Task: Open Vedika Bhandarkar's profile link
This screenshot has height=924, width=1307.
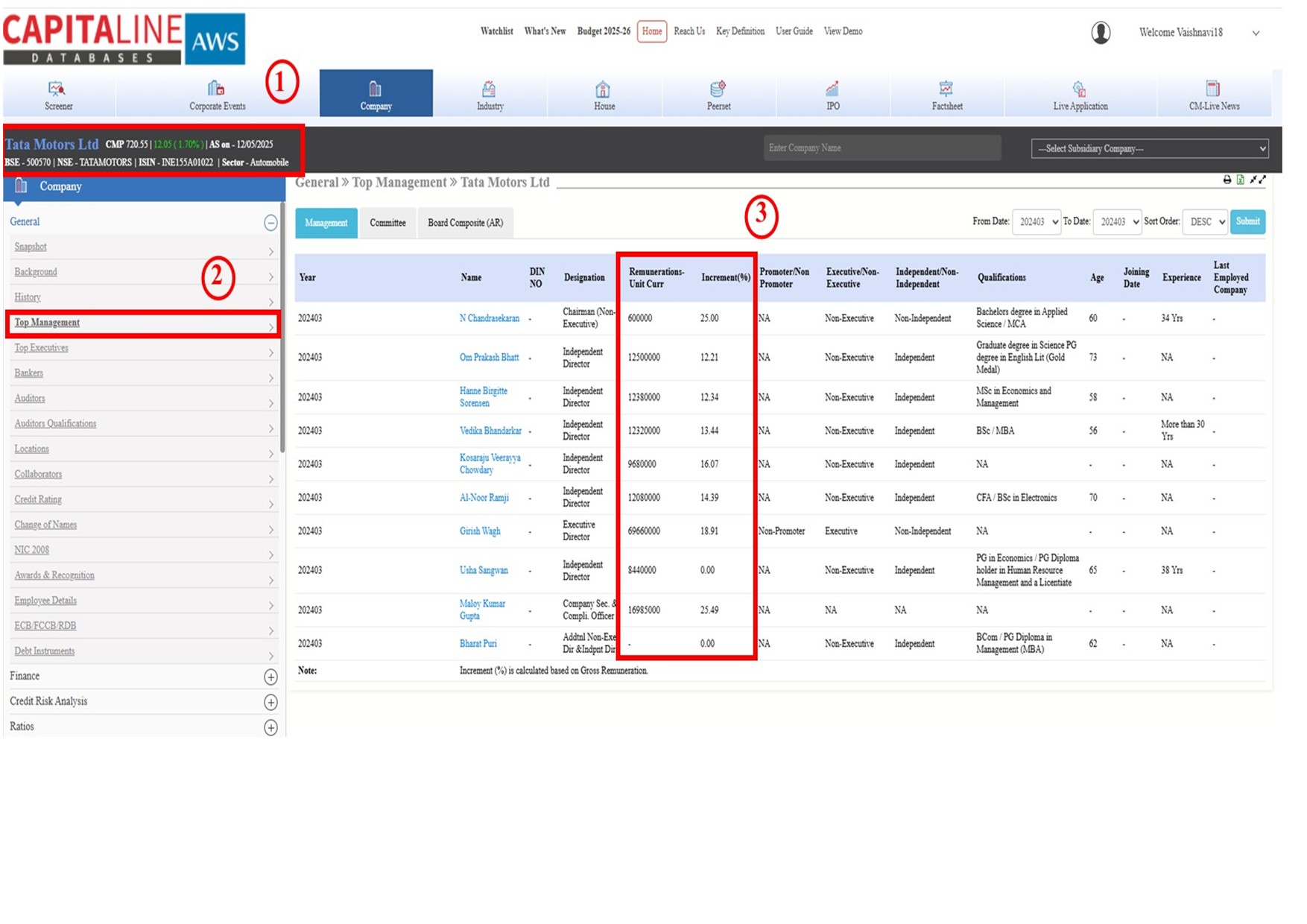Action: point(490,431)
